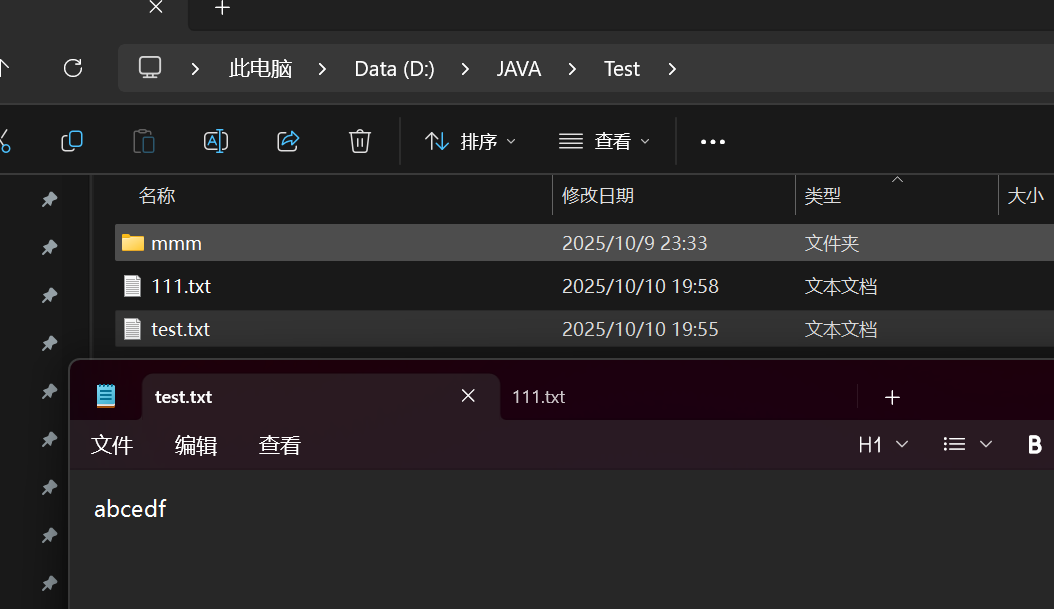Select the Rename icon in the toolbar
This screenshot has width=1054, height=609.
point(215,141)
